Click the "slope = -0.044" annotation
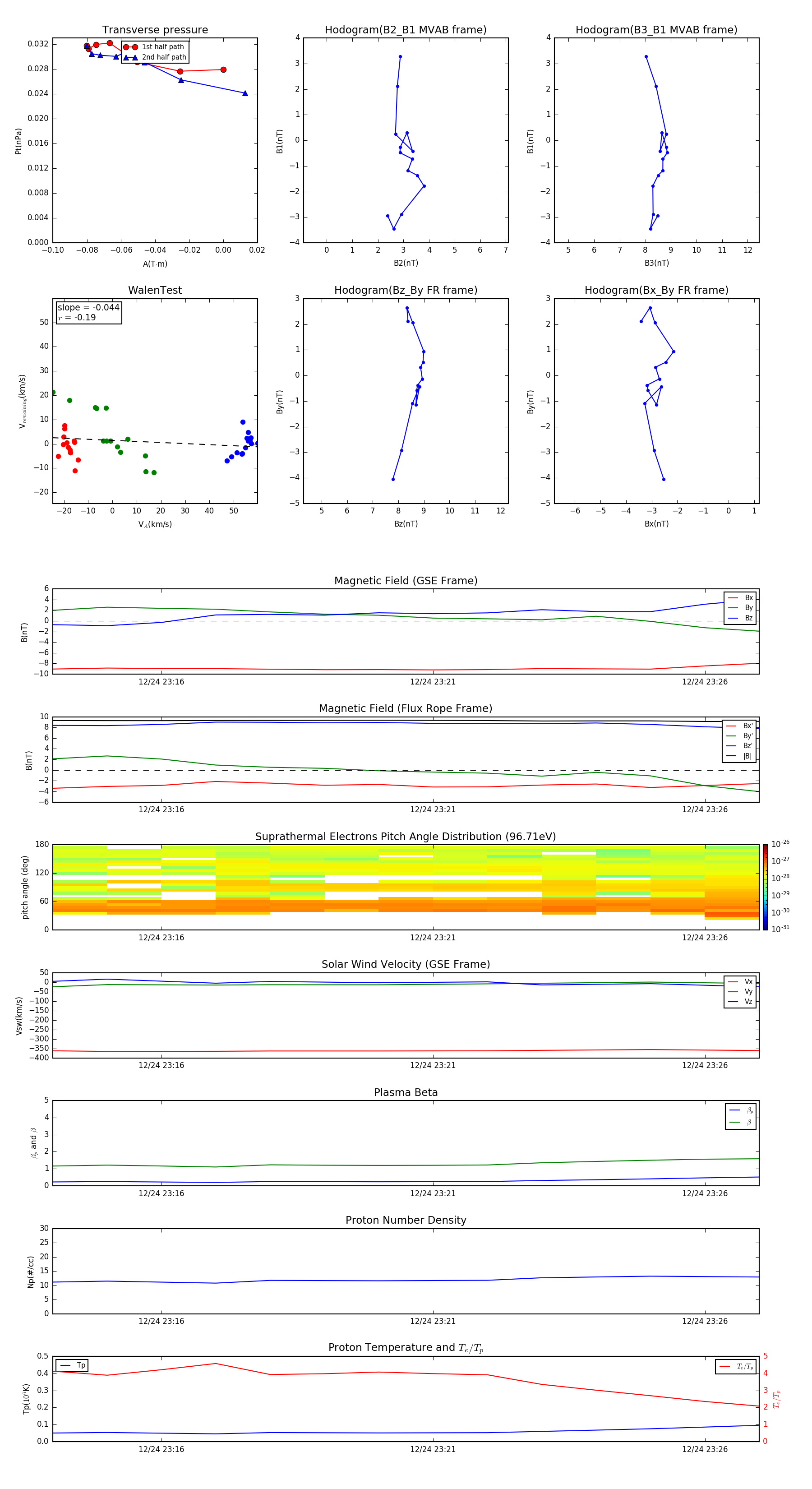 88,308
